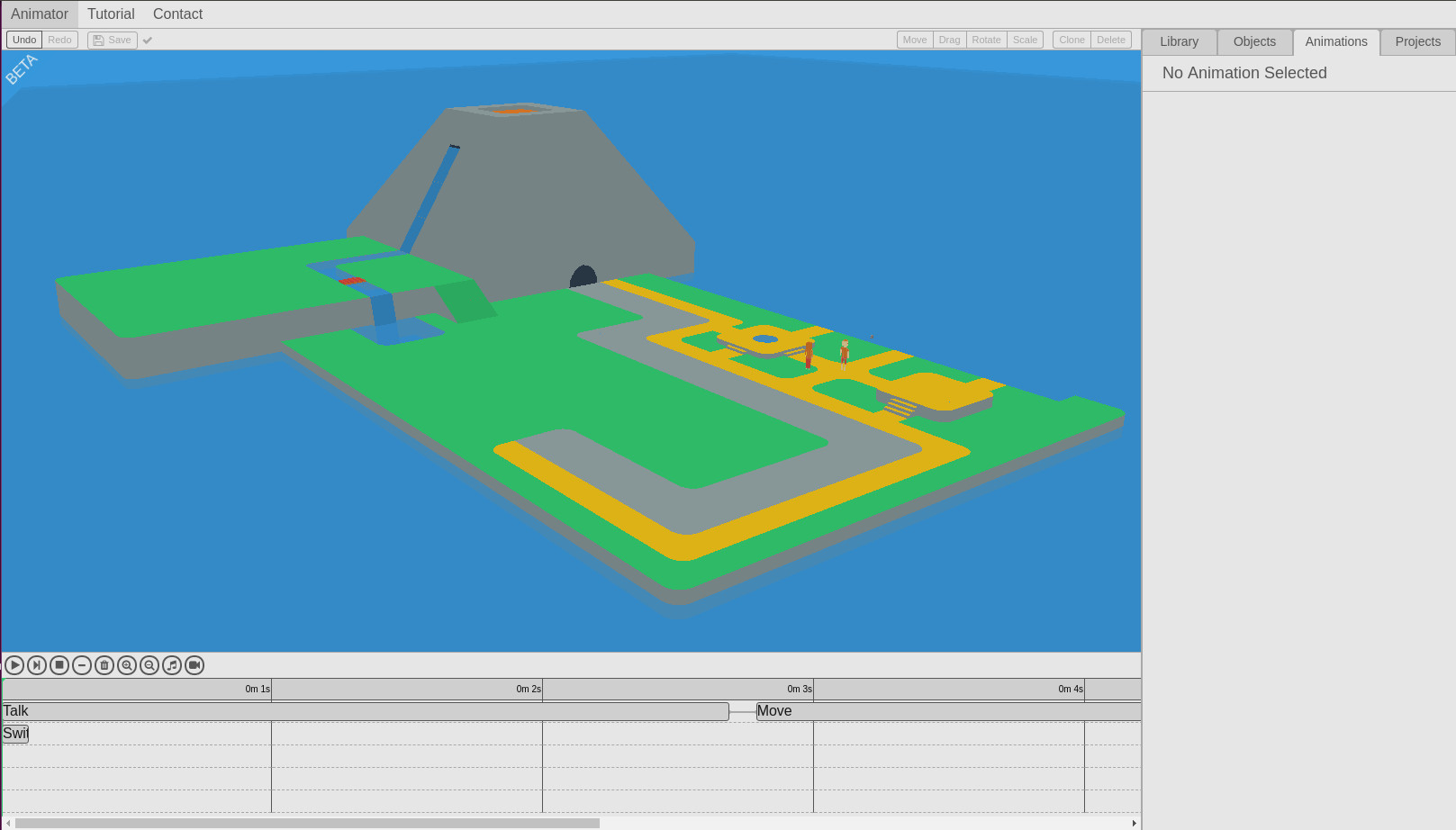Open the delete keyframes trash icon
This screenshot has width=1456, height=830.
tap(104, 665)
